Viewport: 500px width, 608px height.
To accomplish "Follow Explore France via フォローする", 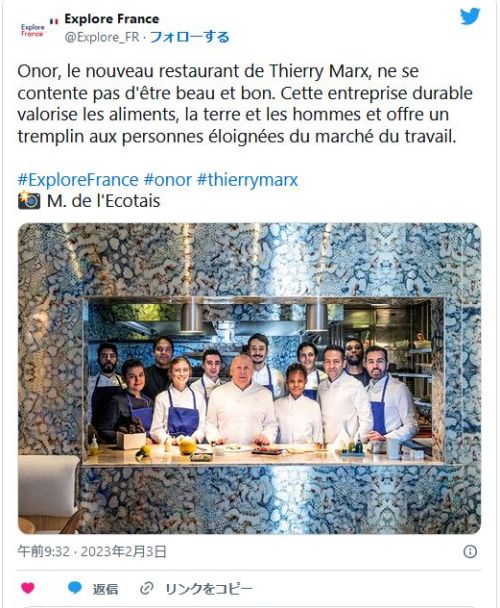I will [x=190, y=37].
